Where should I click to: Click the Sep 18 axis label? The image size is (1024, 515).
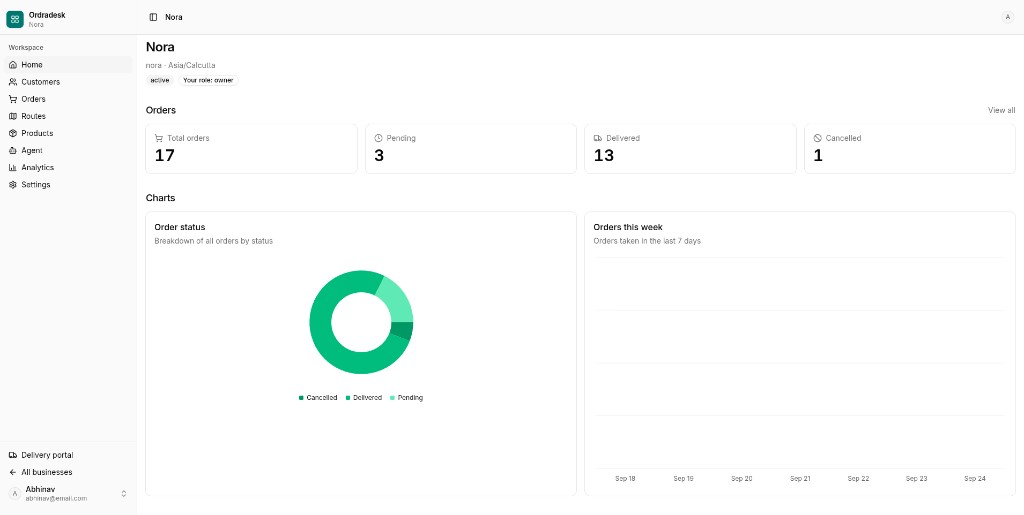pos(625,478)
